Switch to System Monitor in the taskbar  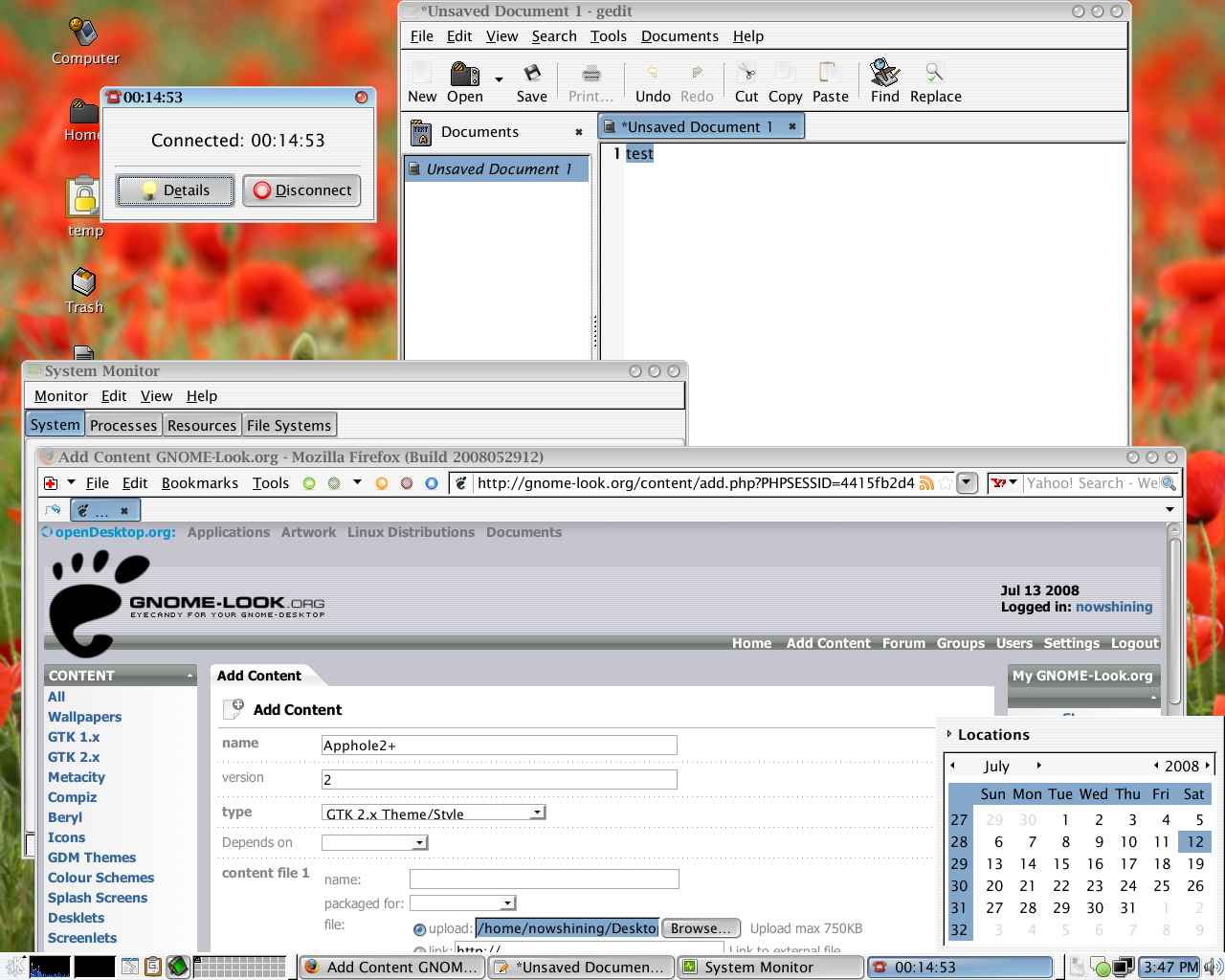point(770,968)
